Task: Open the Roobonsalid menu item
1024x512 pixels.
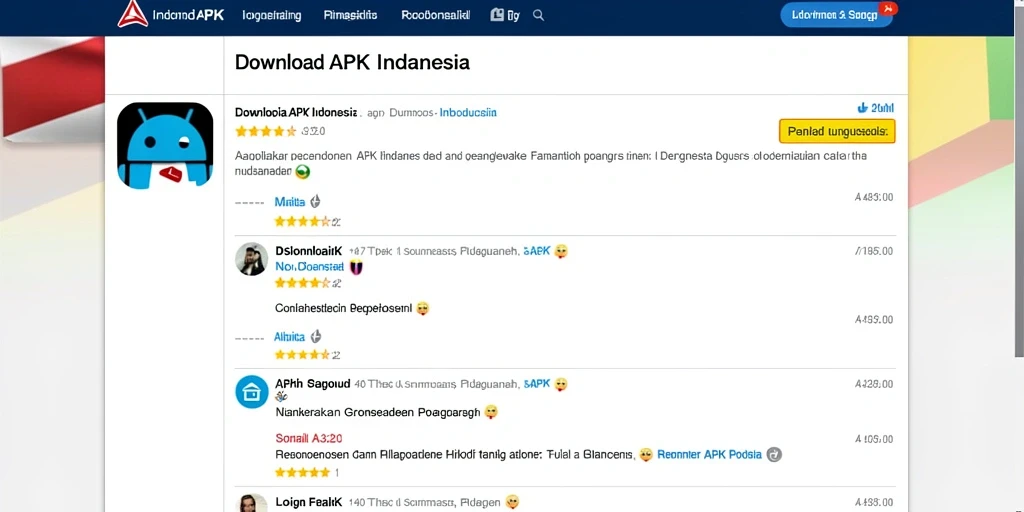Action: point(436,15)
